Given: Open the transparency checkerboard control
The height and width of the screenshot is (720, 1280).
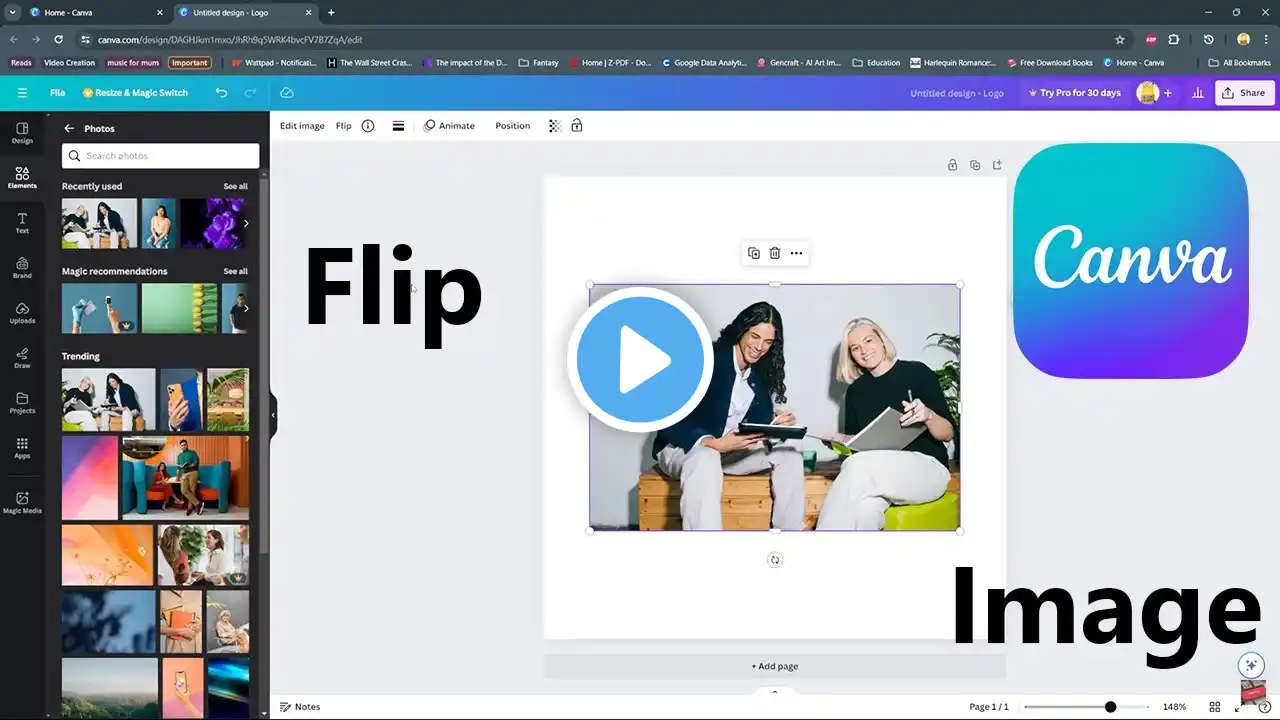Looking at the screenshot, I should (x=554, y=126).
